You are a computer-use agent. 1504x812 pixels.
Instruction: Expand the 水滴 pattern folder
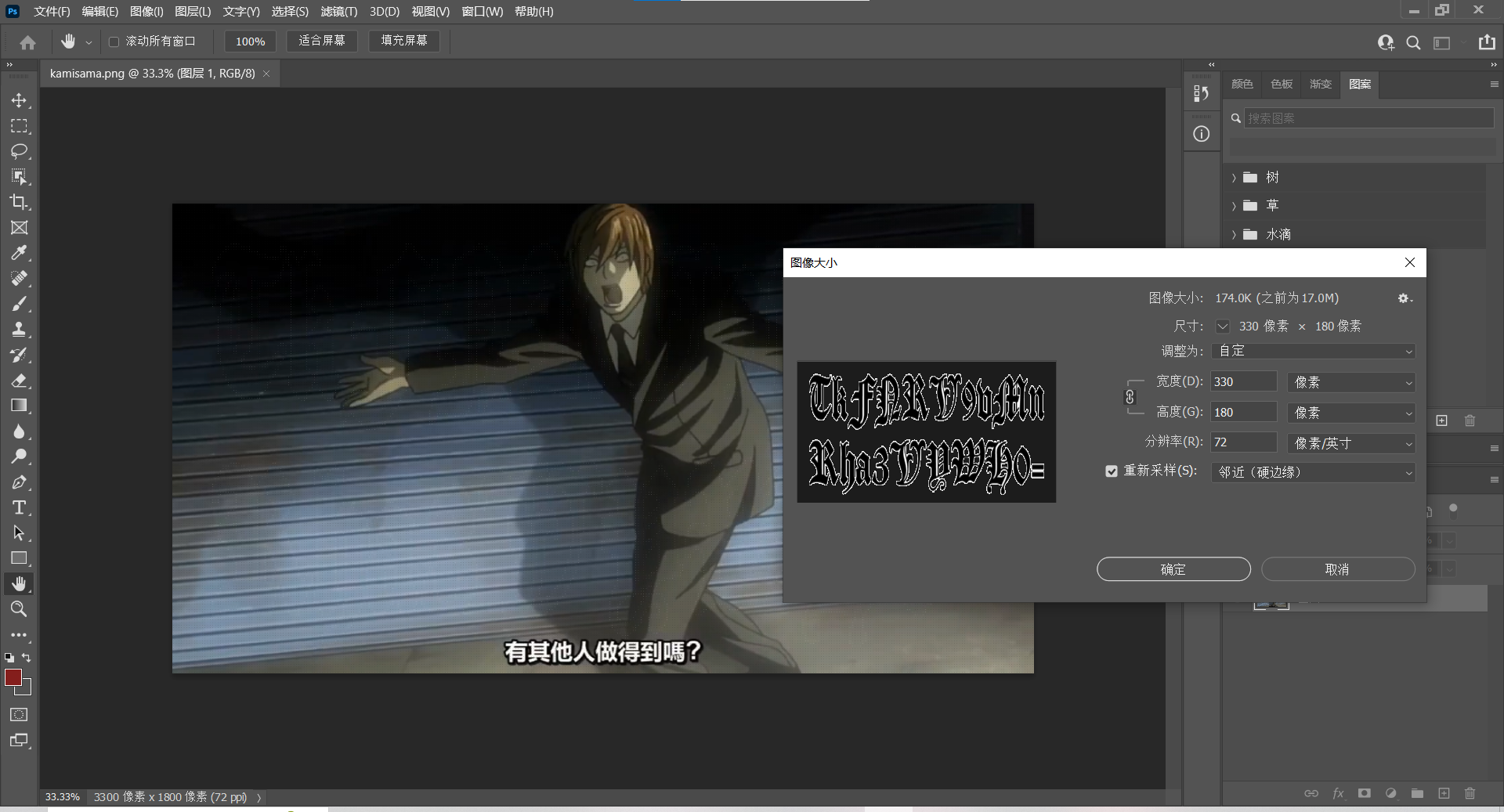point(1234,235)
